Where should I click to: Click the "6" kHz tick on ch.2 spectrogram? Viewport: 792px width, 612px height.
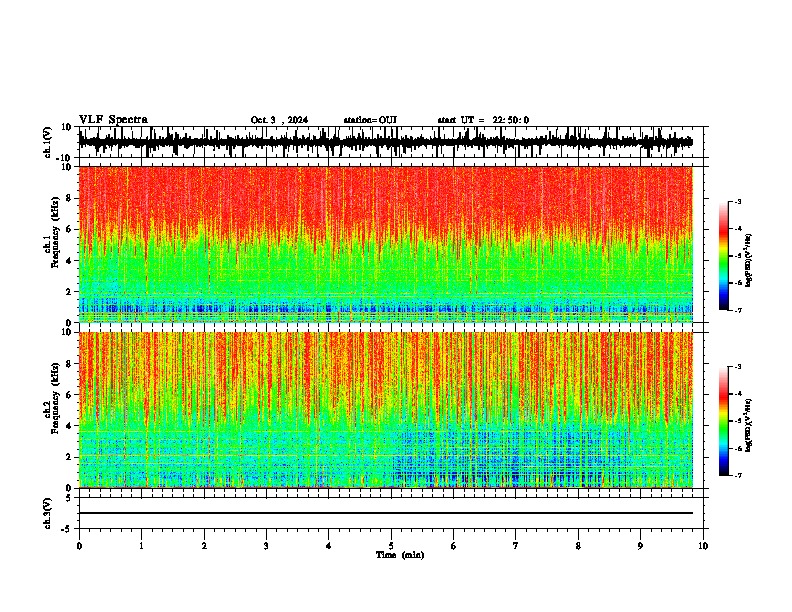coord(69,395)
